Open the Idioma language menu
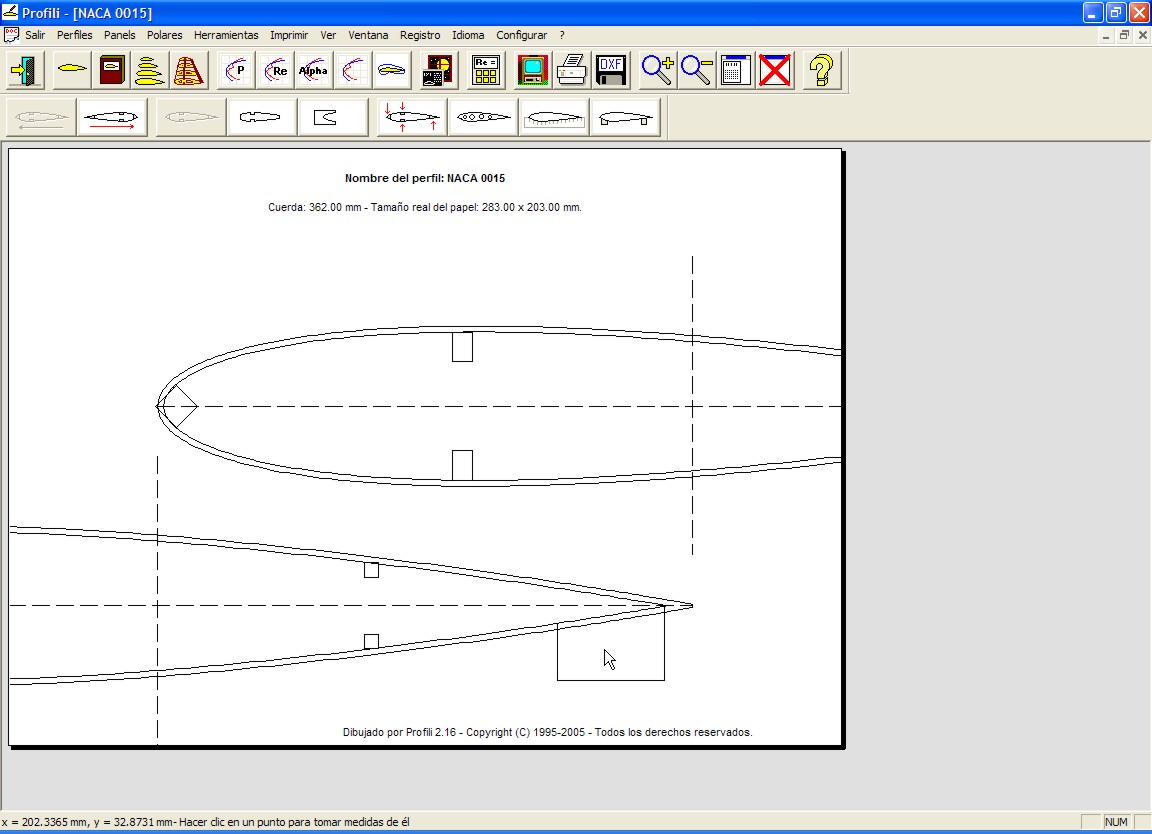Image resolution: width=1152 pixels, height=834 pixels. [x=468, y=35]
